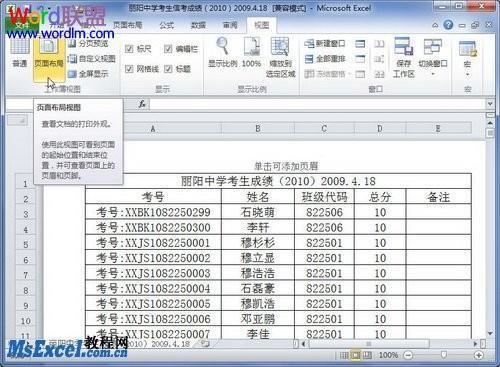Open the Review (审阅) ribbon tab
This screenshot has height=367, width=500.
pos(230,25)
